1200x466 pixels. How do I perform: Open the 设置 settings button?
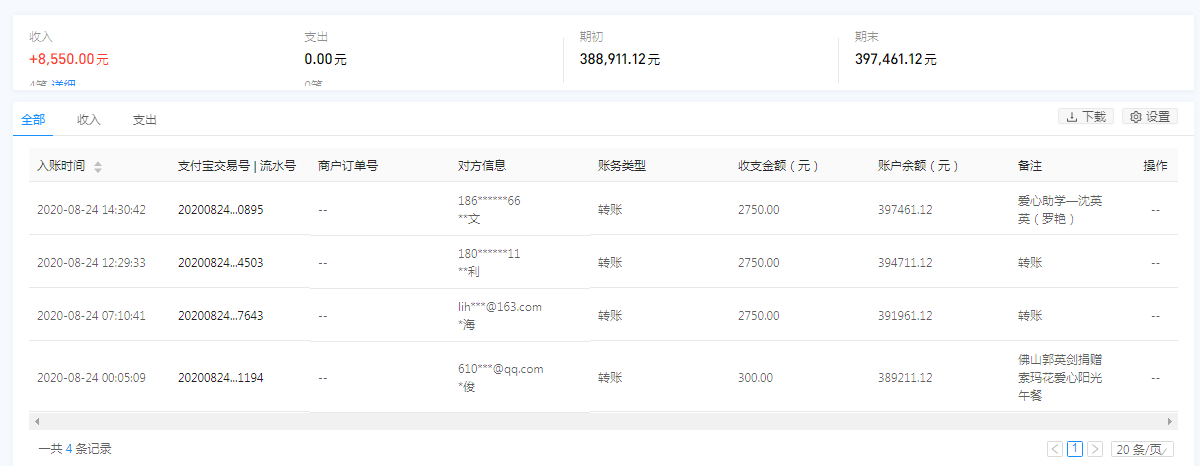point(1149,117)
